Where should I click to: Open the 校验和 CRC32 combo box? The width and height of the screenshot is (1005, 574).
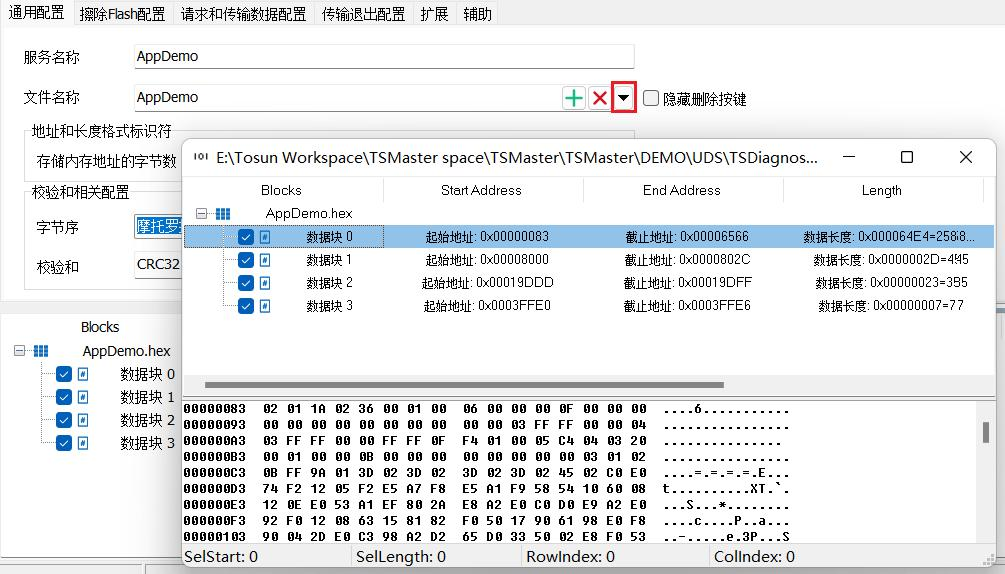[x=158, y=265]
